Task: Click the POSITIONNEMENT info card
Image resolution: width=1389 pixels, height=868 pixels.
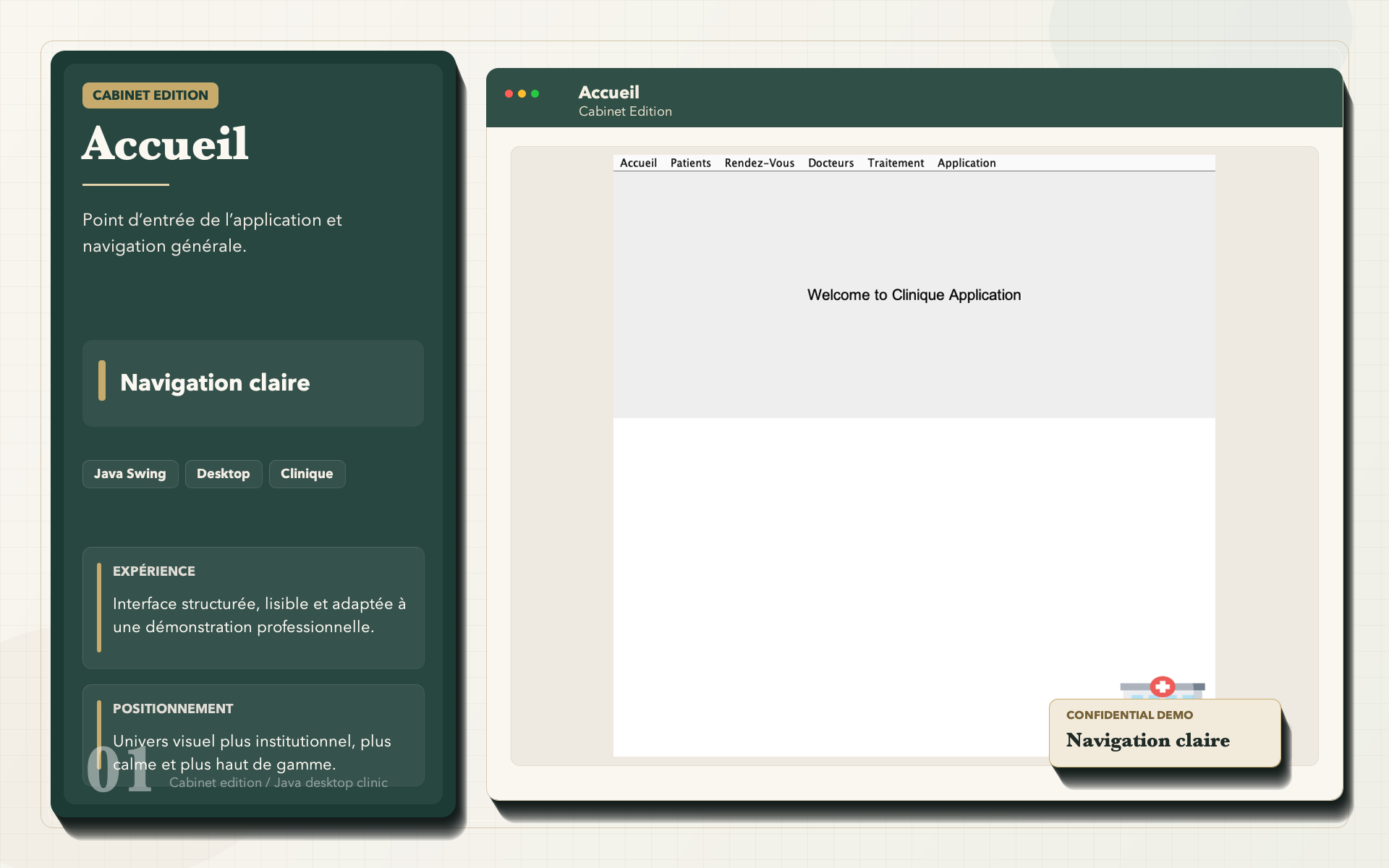Action: click(253, 735)
